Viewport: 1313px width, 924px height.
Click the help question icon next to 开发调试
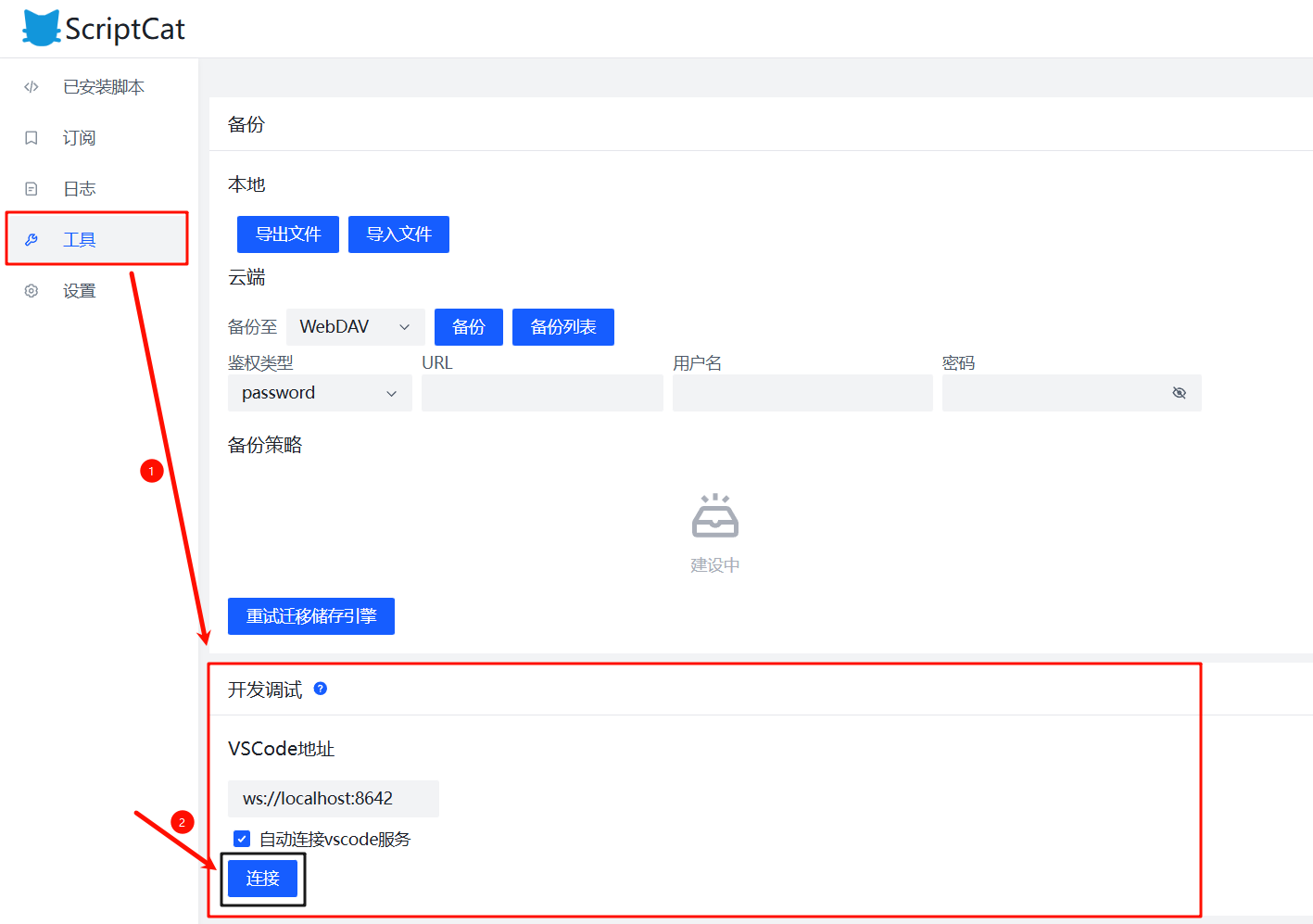tap(321, 689)
